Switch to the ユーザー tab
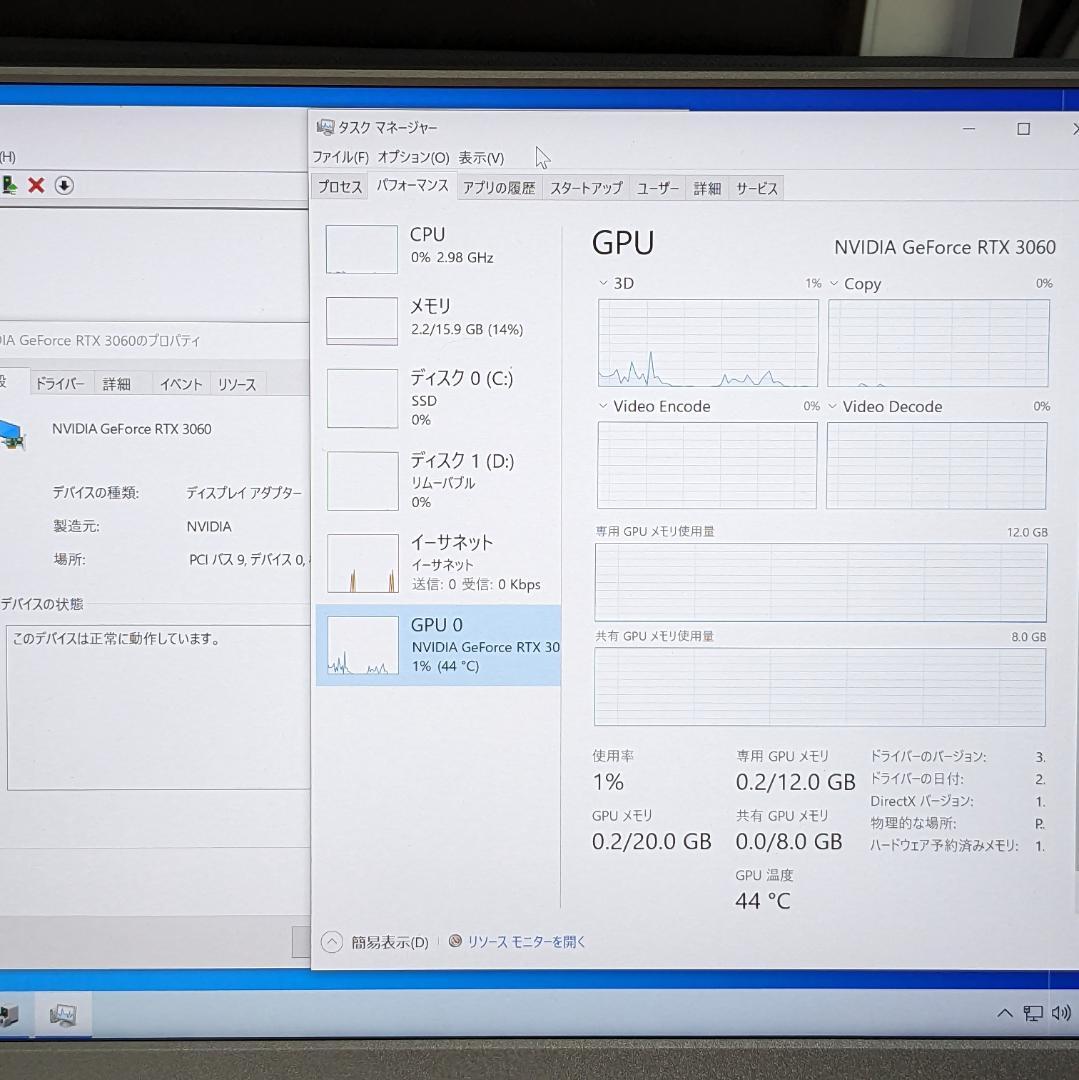The height and width of the screenshot is (1080, 1079). tap(658, 188)
